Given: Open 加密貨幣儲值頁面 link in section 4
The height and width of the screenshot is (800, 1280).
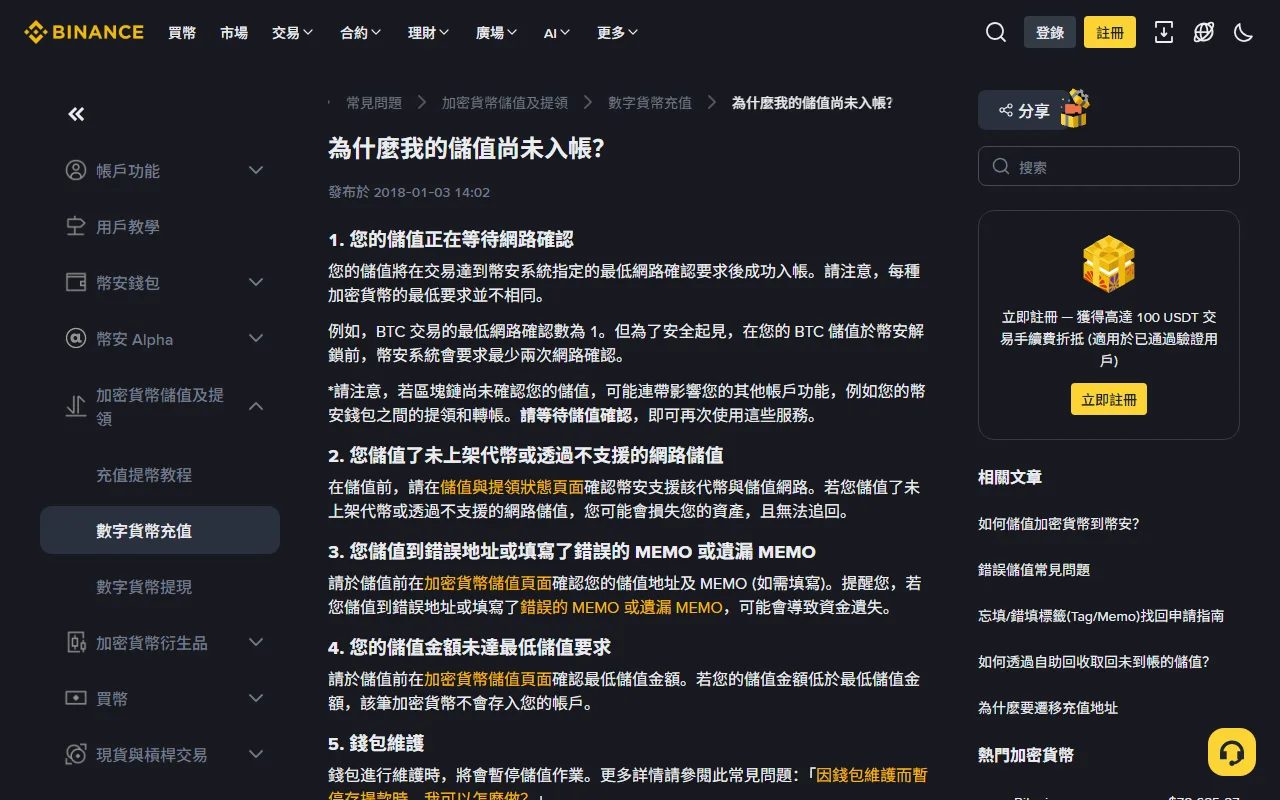Looking at the screenshot, I should (488, 679).
